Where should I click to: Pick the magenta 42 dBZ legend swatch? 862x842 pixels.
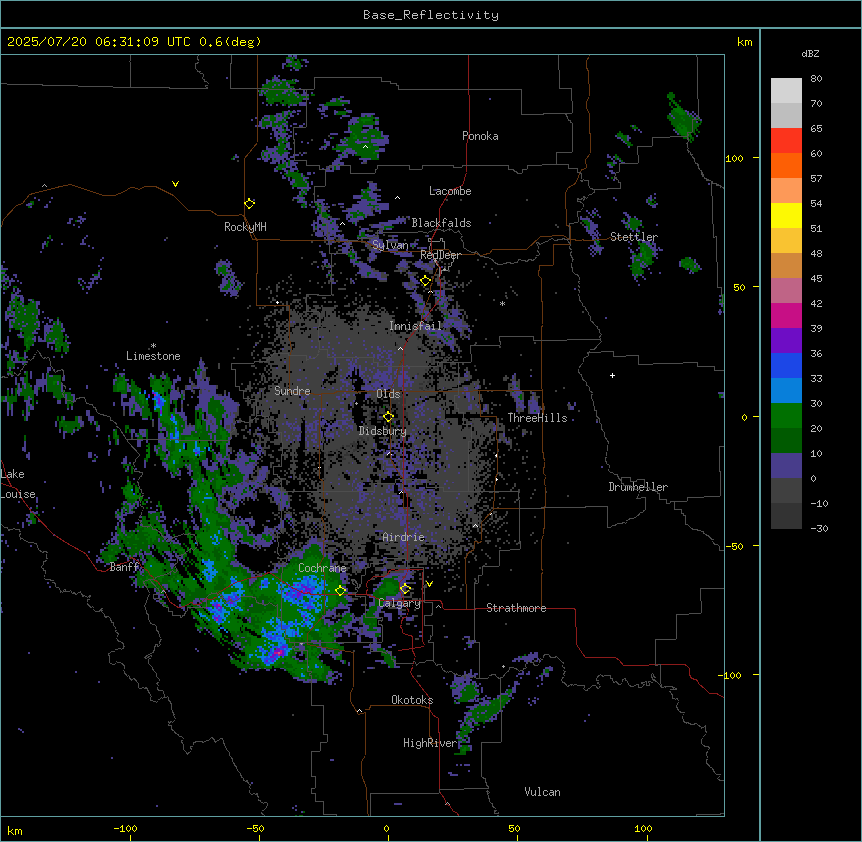pos(786,315)
